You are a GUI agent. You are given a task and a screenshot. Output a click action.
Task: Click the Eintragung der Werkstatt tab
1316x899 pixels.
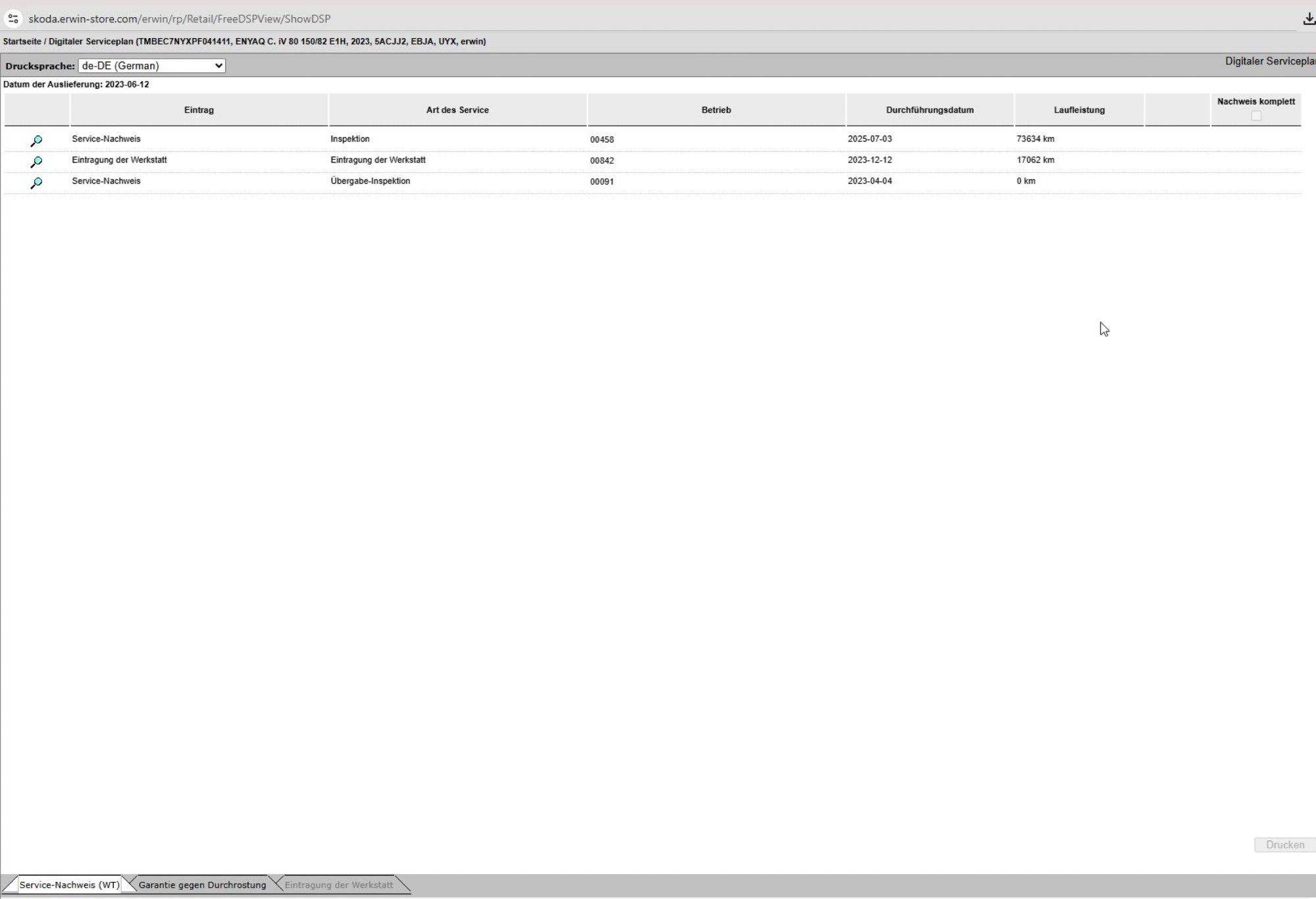(x=338, y=885)
